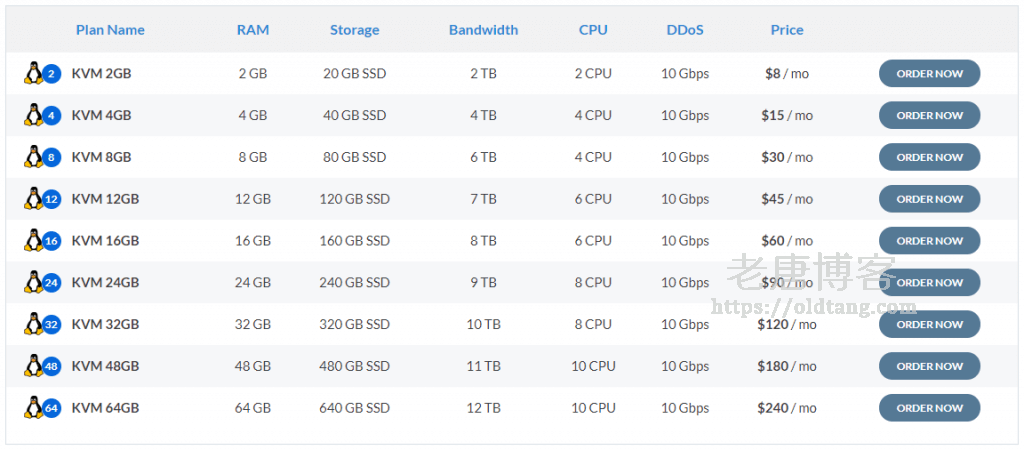Order the KVM 8GB plan

[x=929, y=157]
